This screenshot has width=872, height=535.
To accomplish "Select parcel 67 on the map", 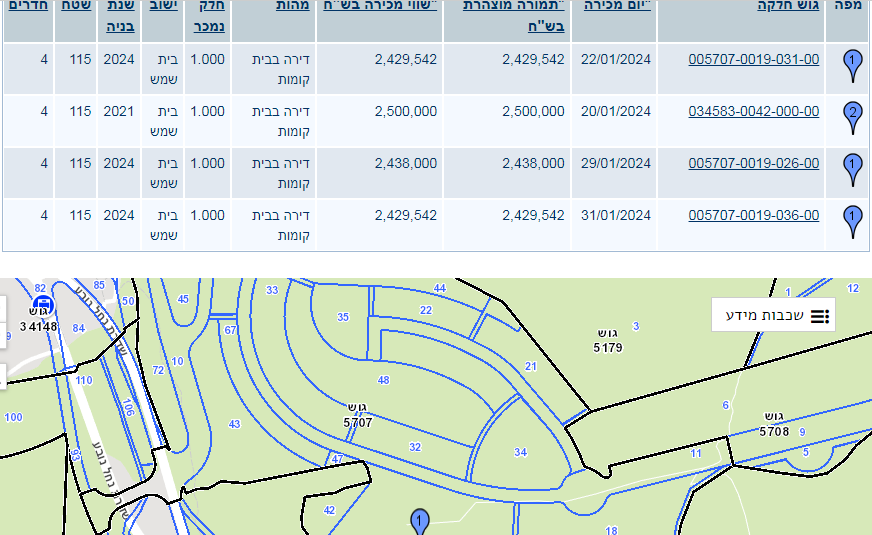I will click(231, 330).
